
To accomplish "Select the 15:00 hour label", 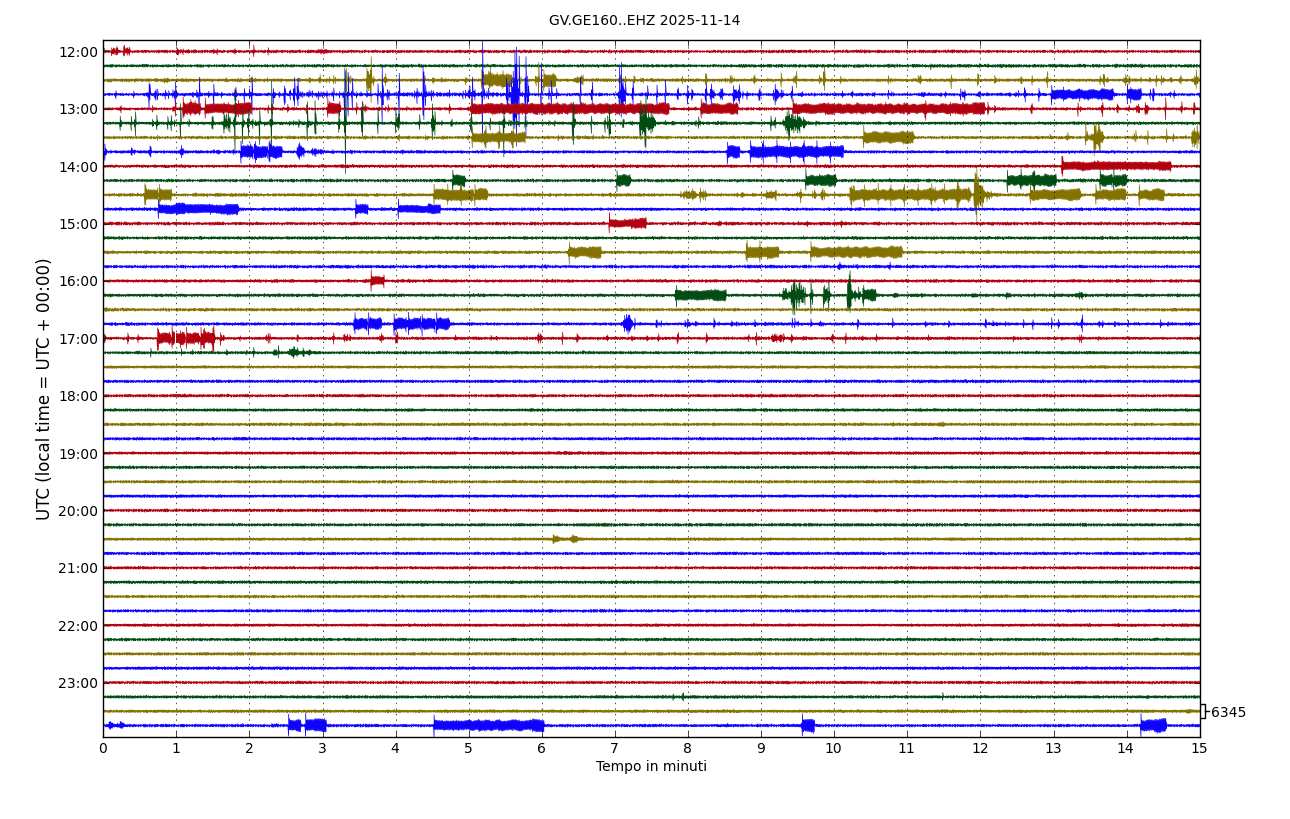I will point(78,224).
